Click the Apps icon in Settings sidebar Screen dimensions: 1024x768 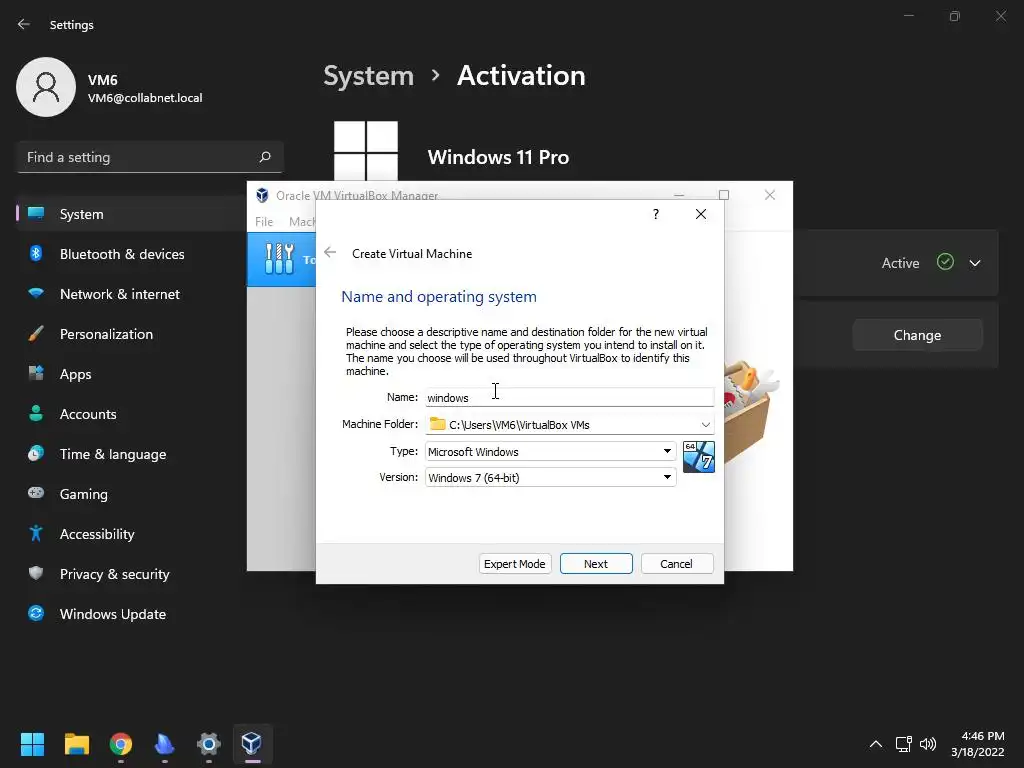pyautogui.click(x=36, y=374)
